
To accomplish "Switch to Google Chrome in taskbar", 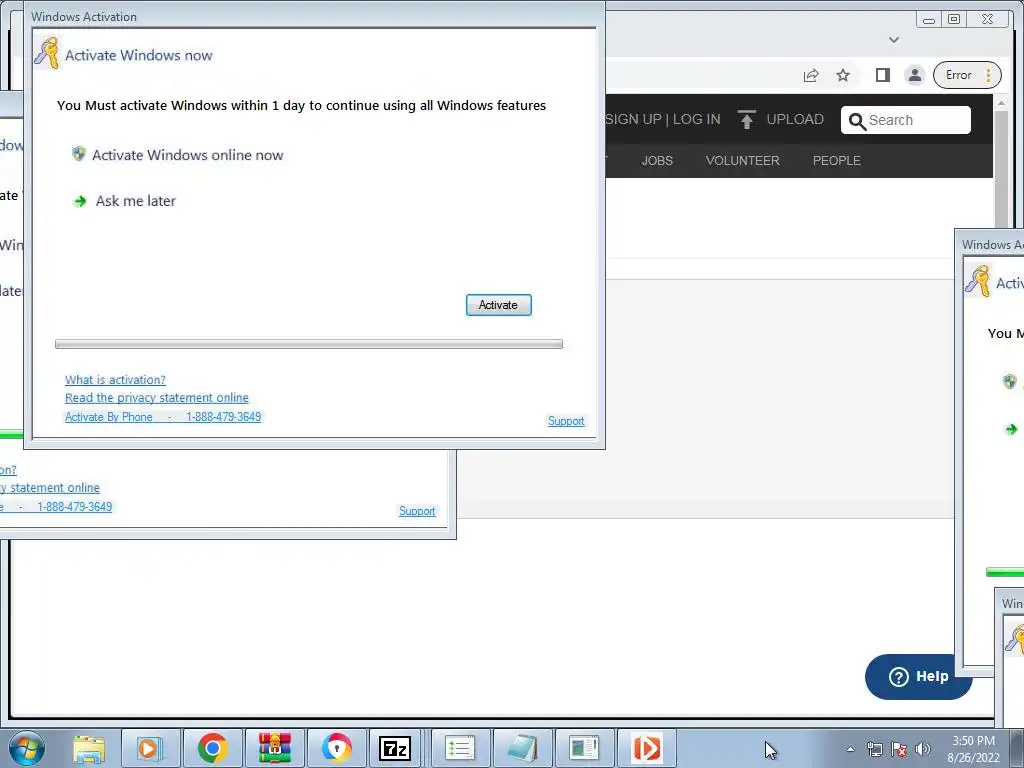I will click(212, 748).
